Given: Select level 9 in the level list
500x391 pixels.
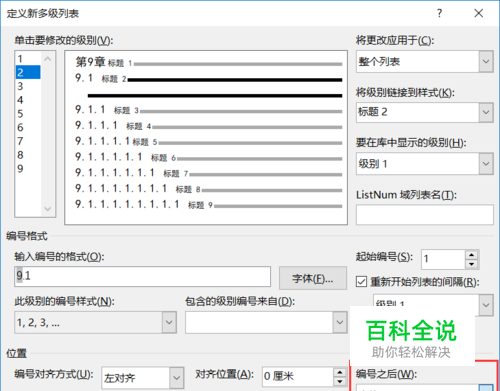Looking at the screenshot, I should pyautogui.click(x=28, y=169).
